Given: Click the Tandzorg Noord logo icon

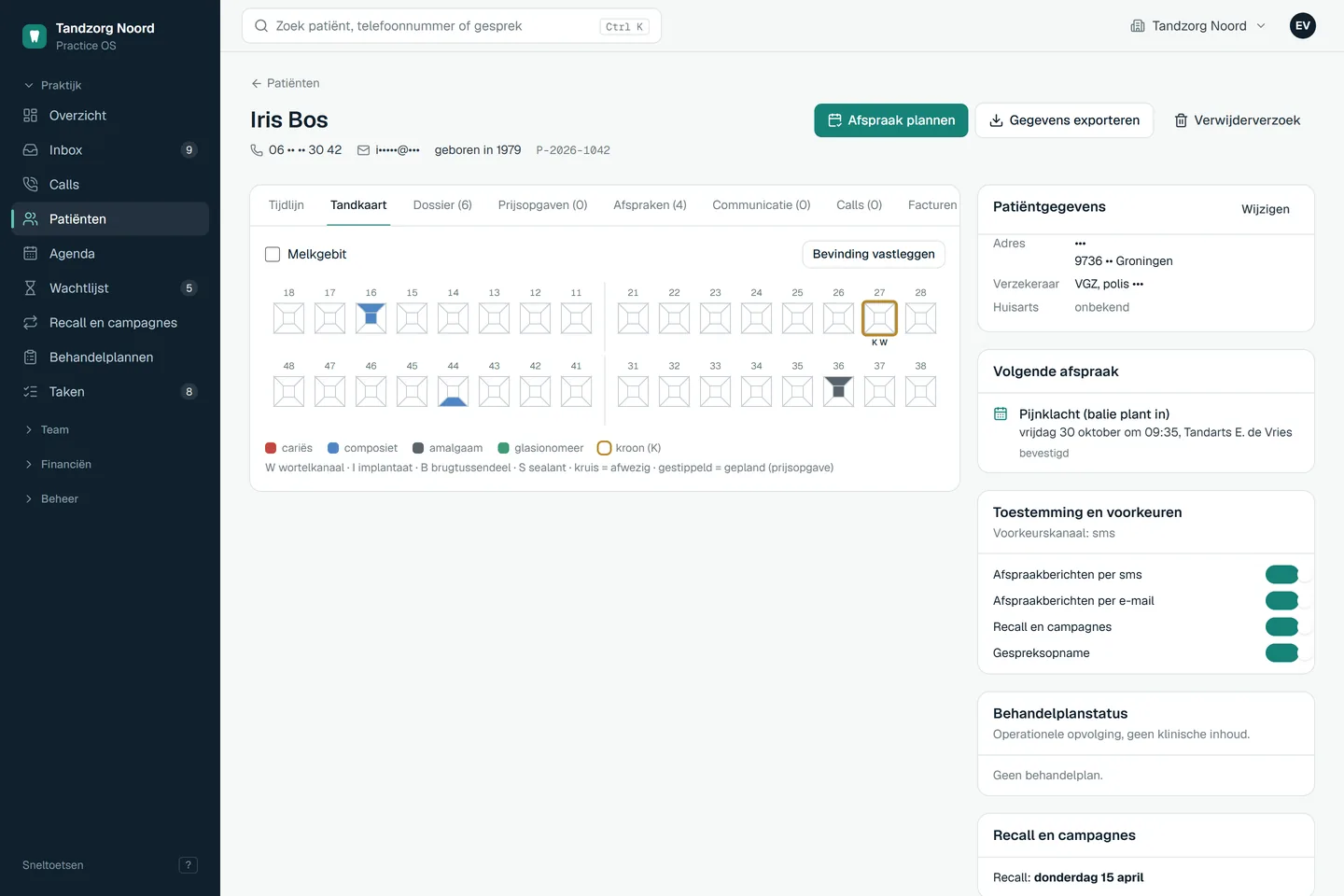Looking at the screenshot, I should coord(35,36).
